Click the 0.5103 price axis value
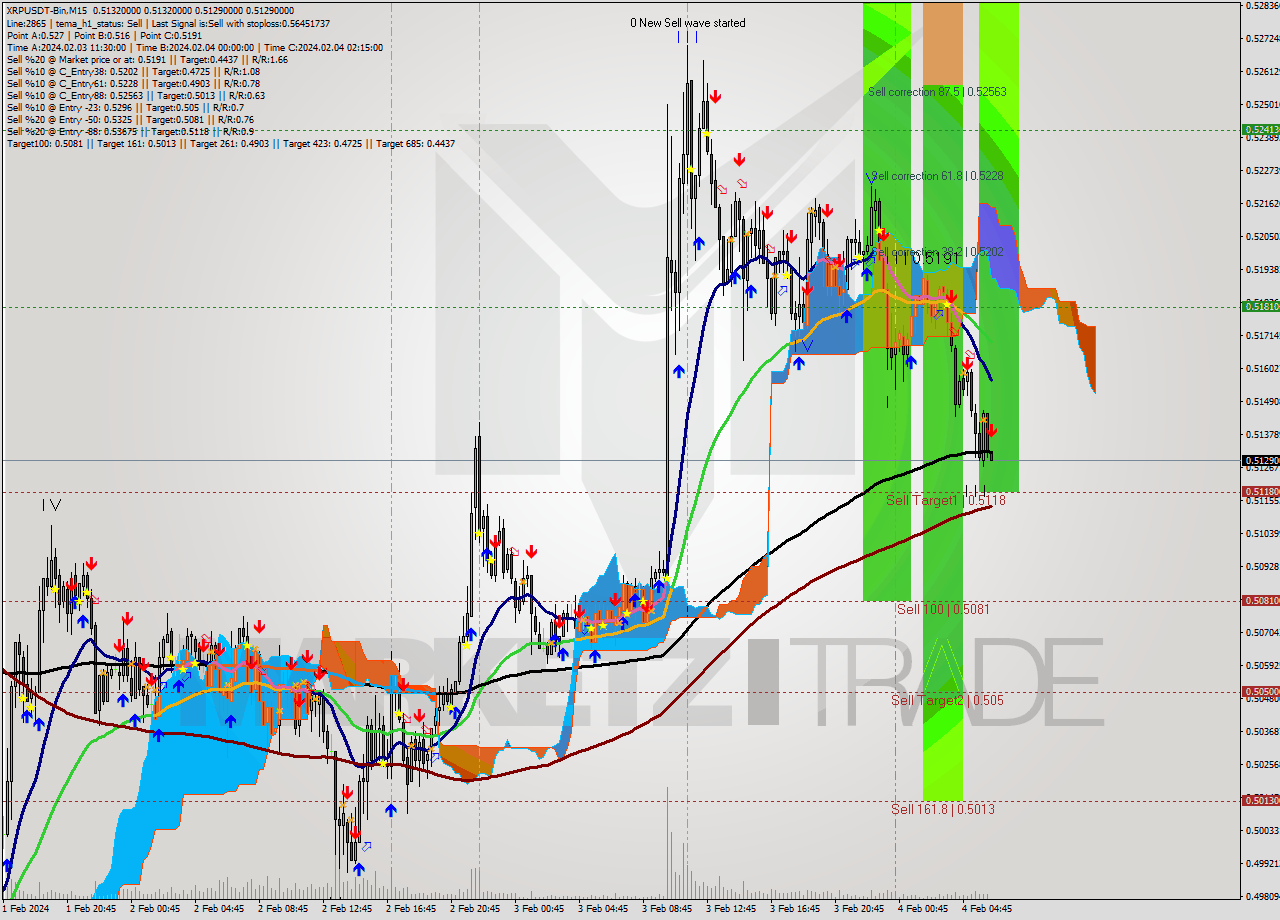1280x920 pixels. tap(1263, 533)
